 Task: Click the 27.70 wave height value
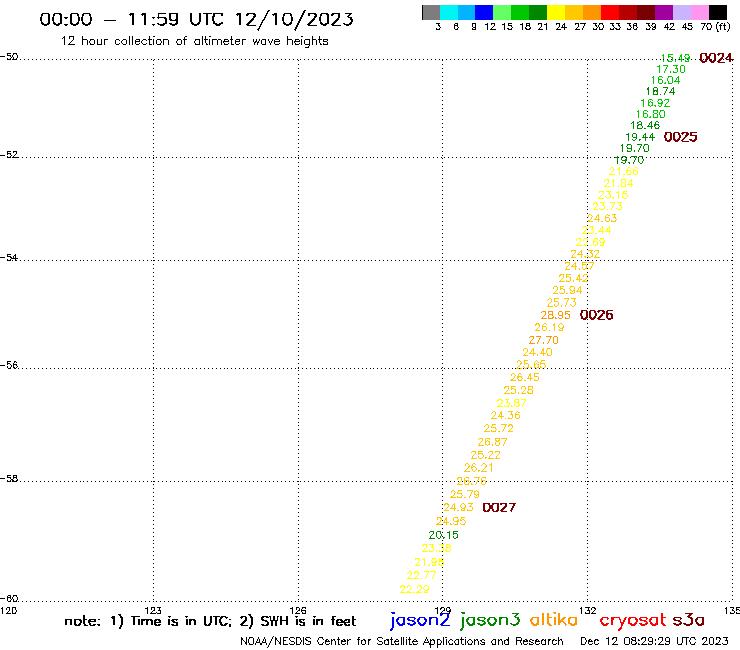click(543, 340)
